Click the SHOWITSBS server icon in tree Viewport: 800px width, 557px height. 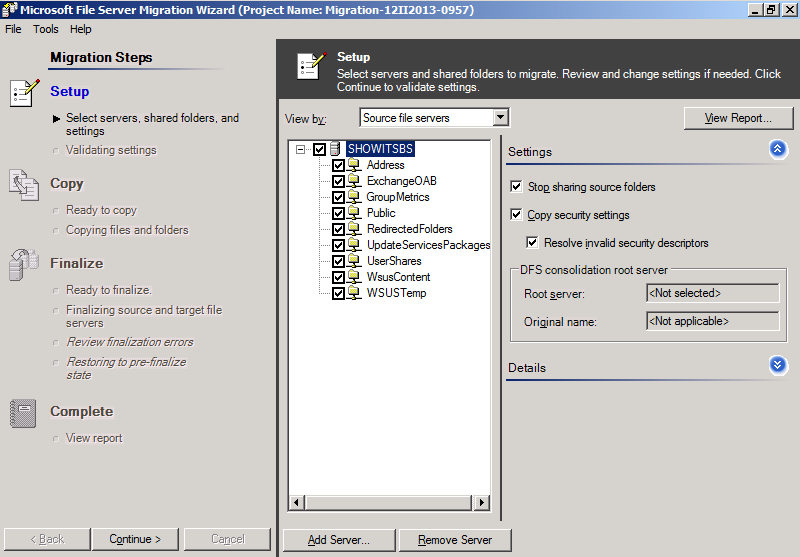point(335,149)
